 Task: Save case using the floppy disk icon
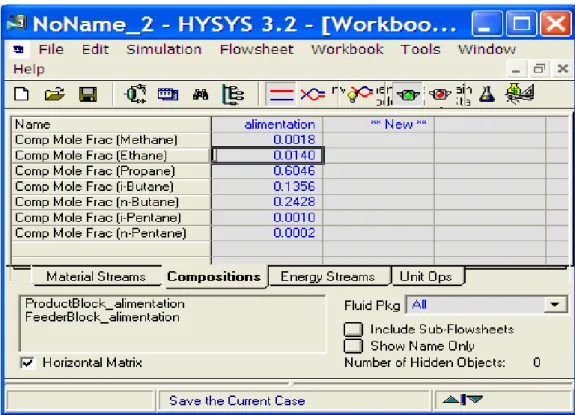tap(88, 95)
